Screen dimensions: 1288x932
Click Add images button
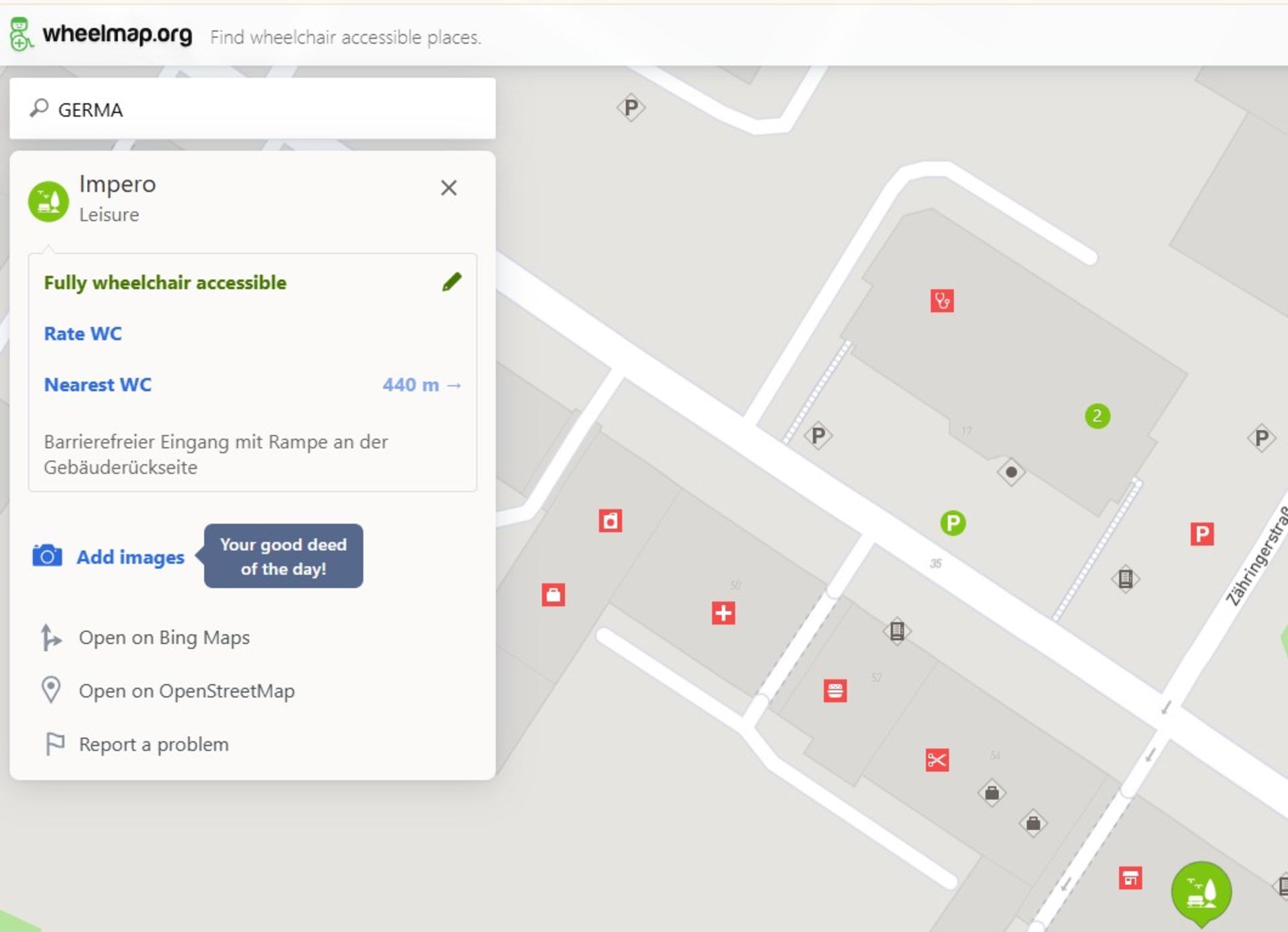pyautogui.click(x=129, y=557)
